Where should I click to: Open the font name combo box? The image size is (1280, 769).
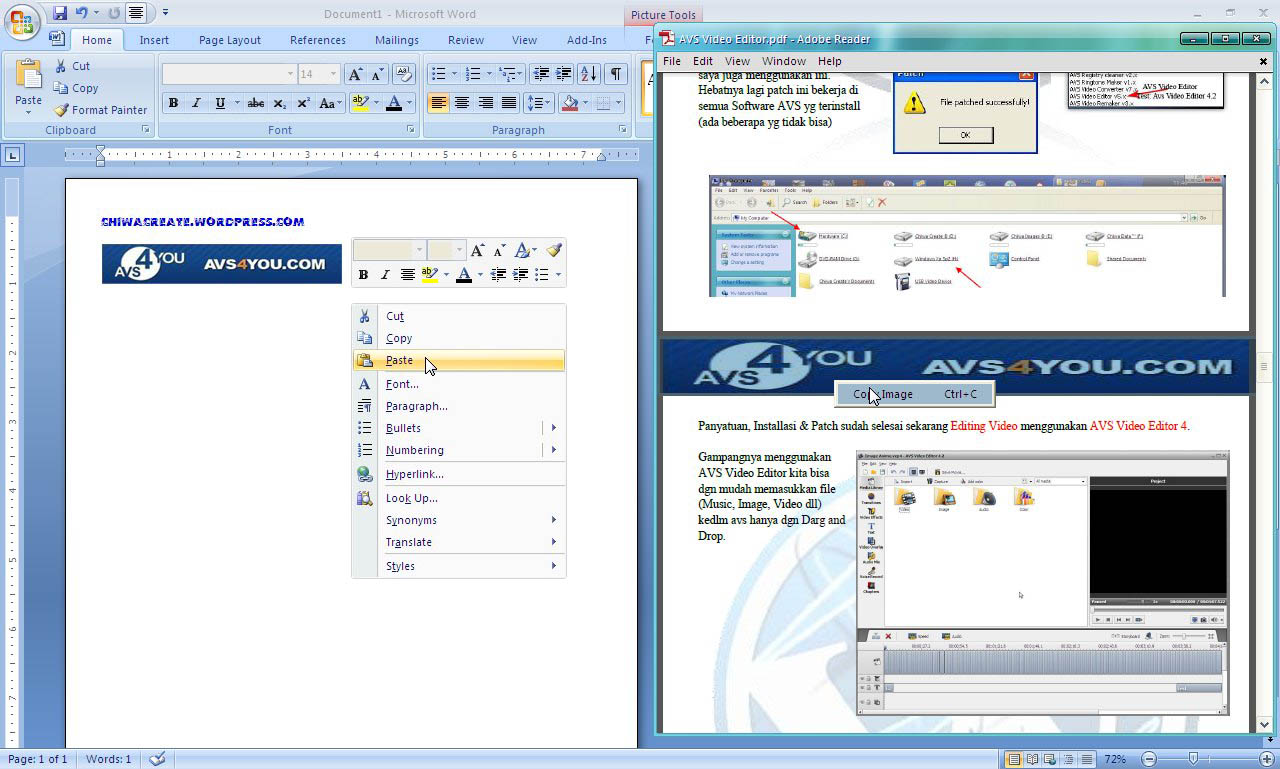pos(229,74)
